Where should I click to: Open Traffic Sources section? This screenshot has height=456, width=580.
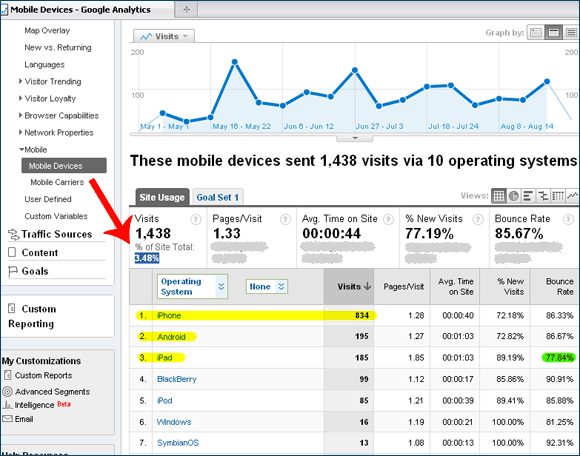click(57, 234)
